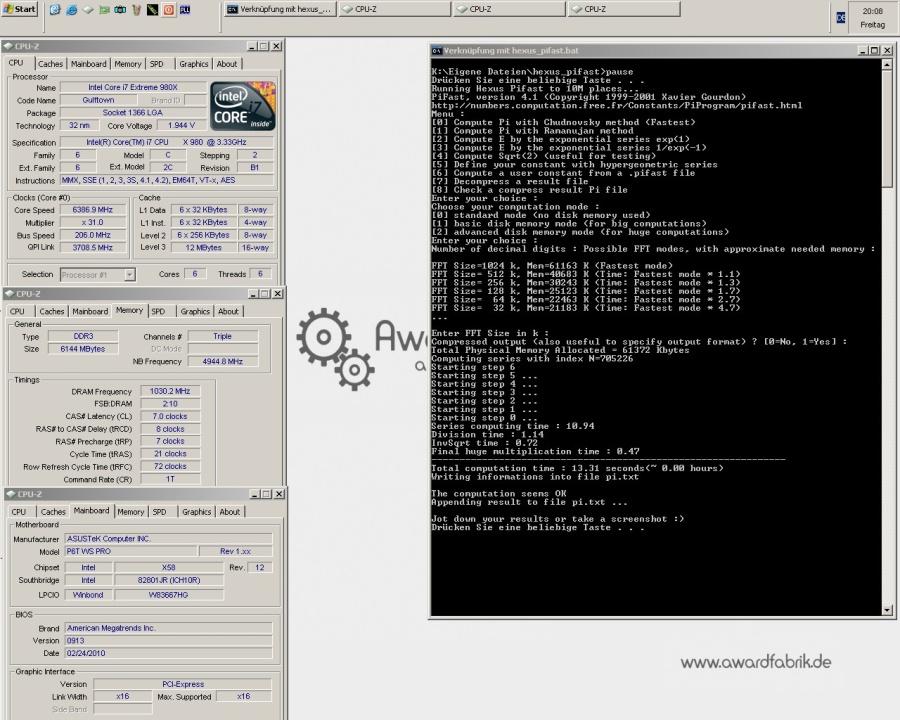Click the Code Name value Gulftown
The height and width of the screenshot is (720, 900).
[x=98, y=100]
